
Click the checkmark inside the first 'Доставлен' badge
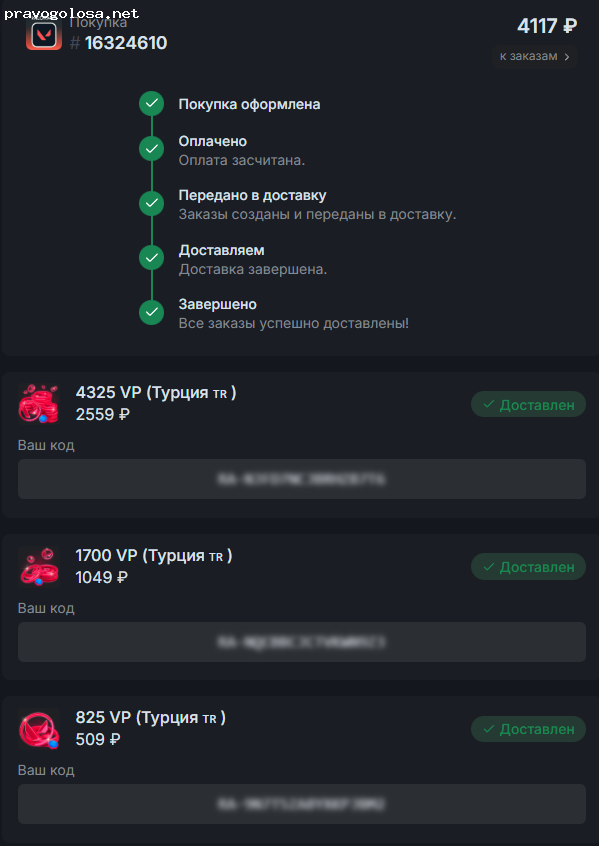[x=489, y=404]
